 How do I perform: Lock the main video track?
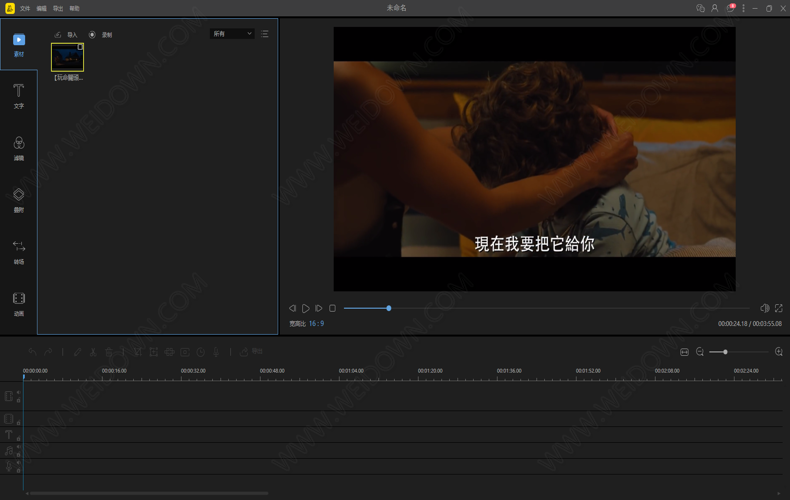[19, 400]
